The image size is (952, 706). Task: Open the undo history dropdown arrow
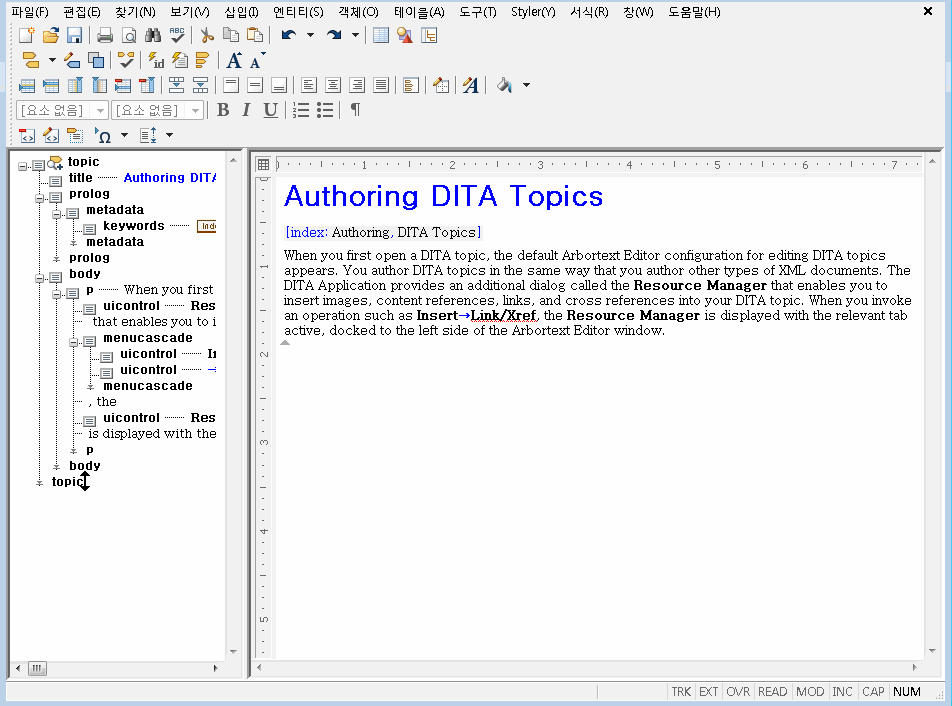tap(310, 35)
